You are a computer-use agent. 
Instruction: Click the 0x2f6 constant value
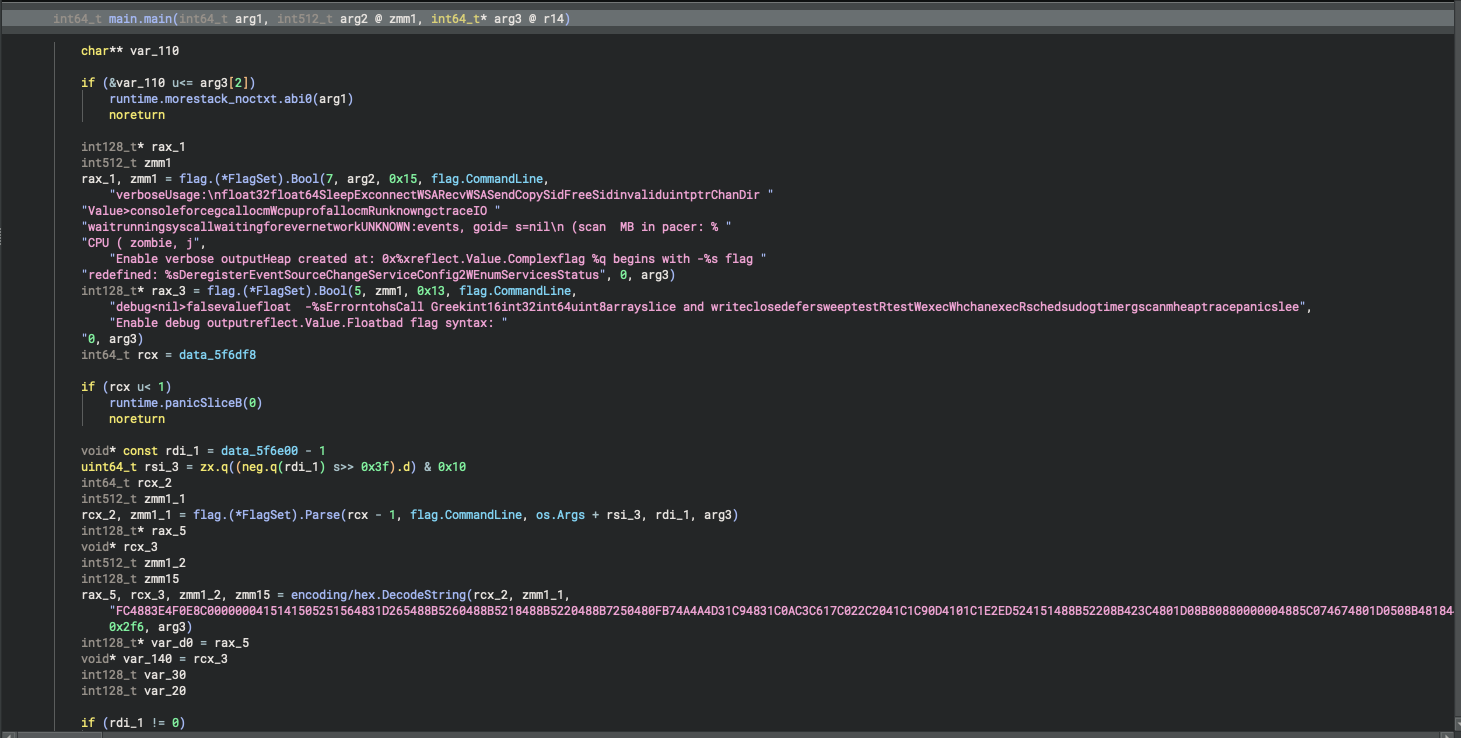point(127,627)
